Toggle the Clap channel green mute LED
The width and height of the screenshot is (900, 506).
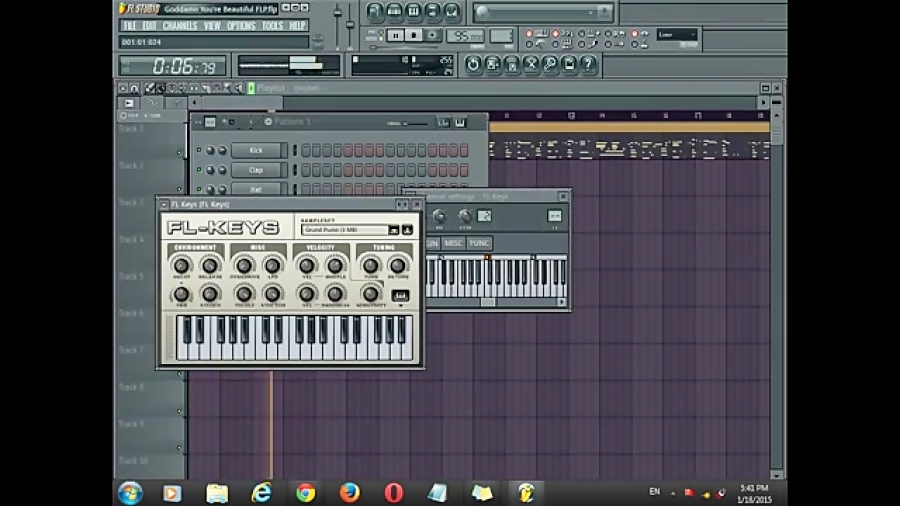pyautogui.click(x=199, y=170)
